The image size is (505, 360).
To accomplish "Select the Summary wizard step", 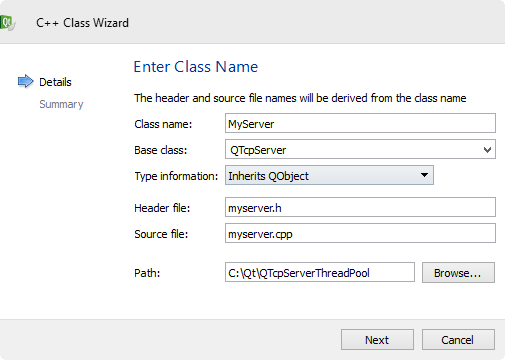I will click(61, 104).
